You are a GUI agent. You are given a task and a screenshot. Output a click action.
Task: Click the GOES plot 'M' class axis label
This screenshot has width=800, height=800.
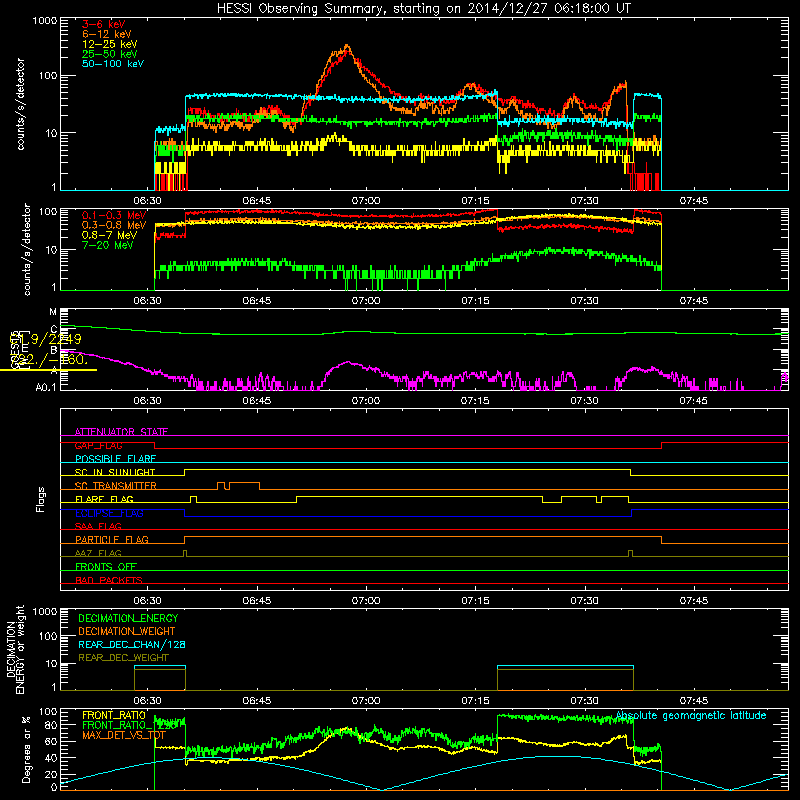tap(53, 312)
